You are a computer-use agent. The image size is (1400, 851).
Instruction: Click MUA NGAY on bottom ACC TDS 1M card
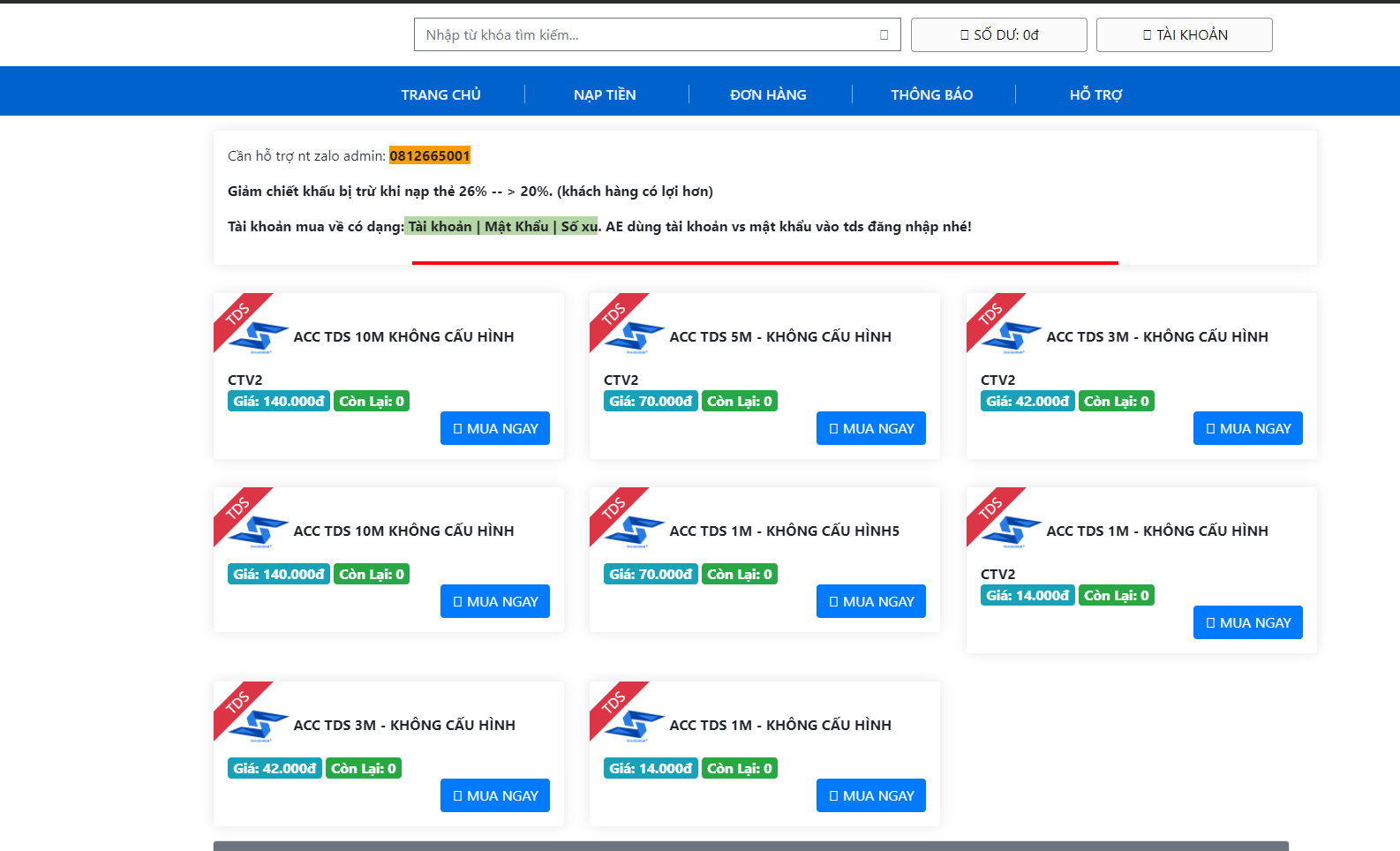click(871, 795)
